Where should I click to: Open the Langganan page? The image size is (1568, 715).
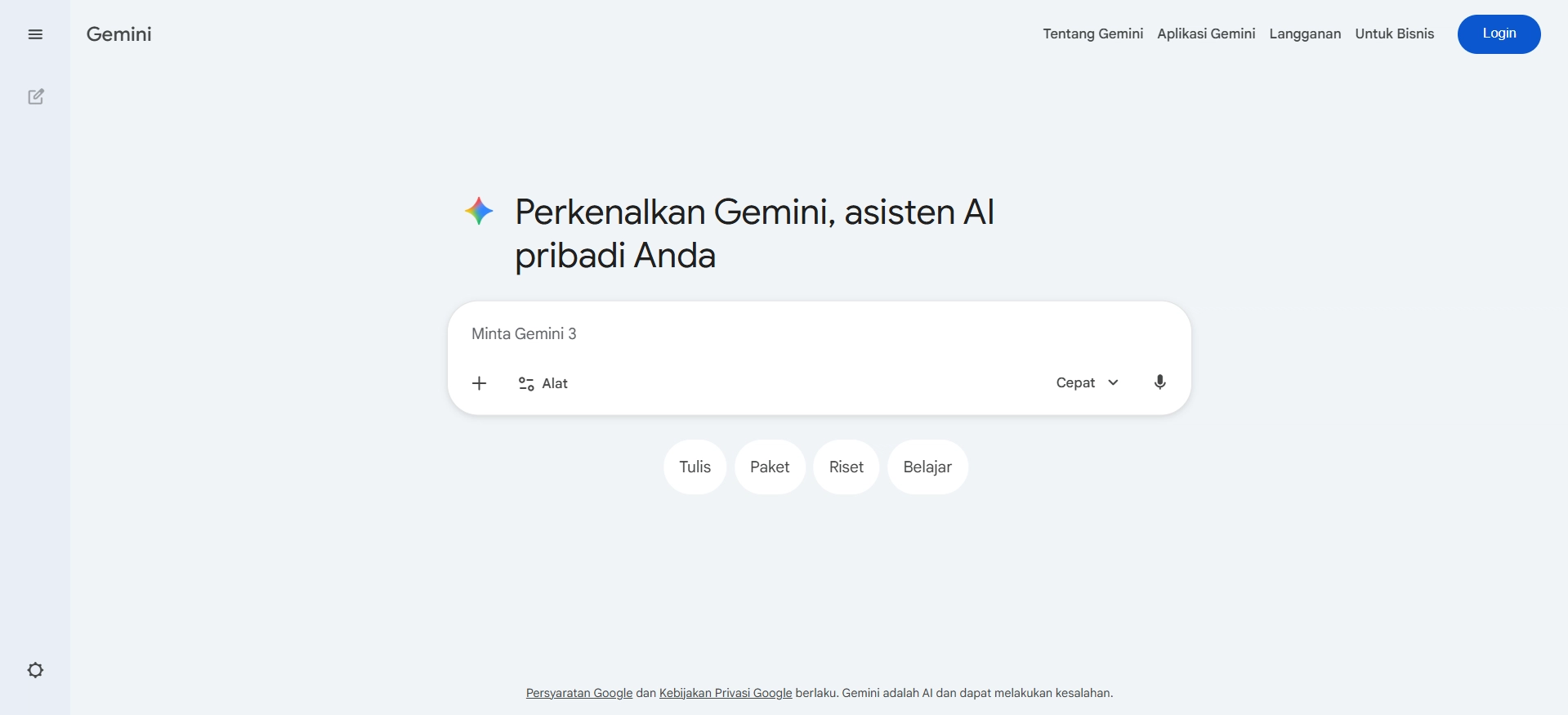click(x=1304, y=34)
